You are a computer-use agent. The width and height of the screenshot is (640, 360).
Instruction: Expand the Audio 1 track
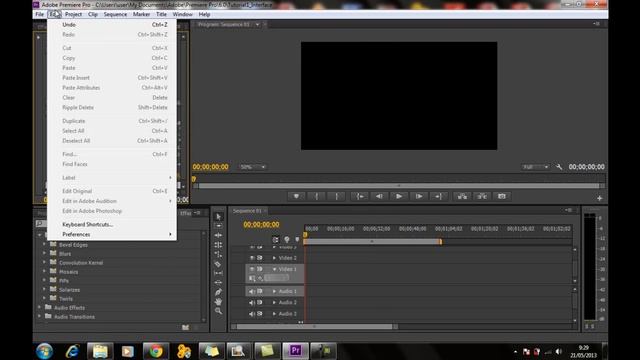pyautogui.click(x=274, y=291)
